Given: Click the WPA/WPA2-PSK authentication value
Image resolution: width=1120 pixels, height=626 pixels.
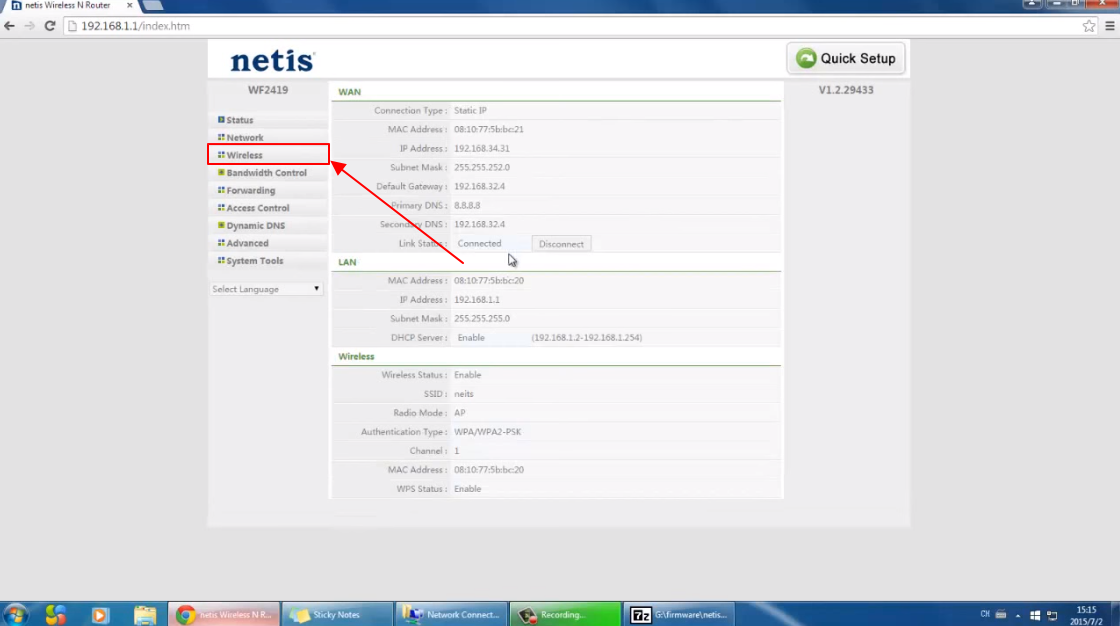Looking at the screenshot, I should [x=487, y=432].
